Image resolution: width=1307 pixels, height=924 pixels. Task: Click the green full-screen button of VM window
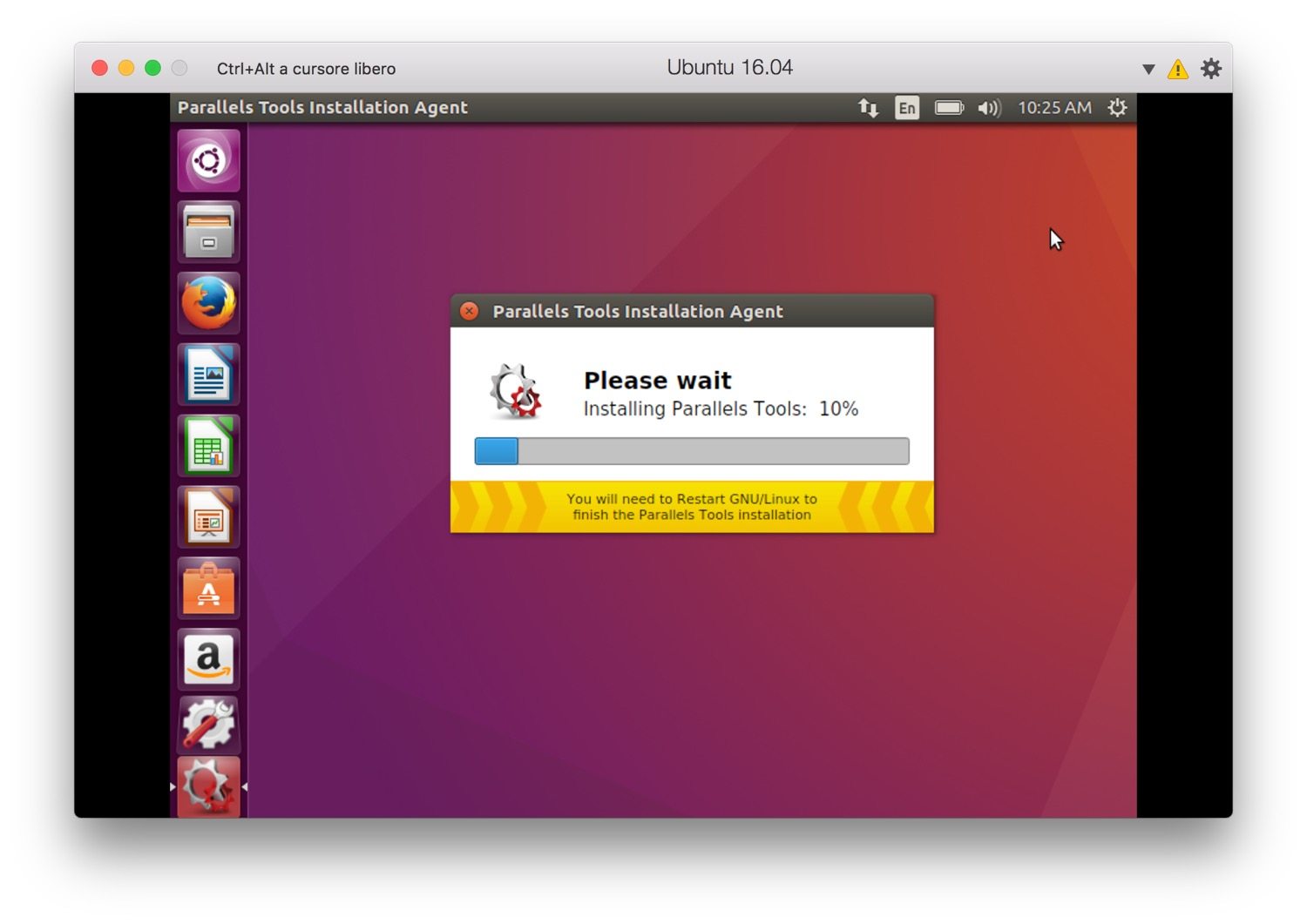(152, 68)
